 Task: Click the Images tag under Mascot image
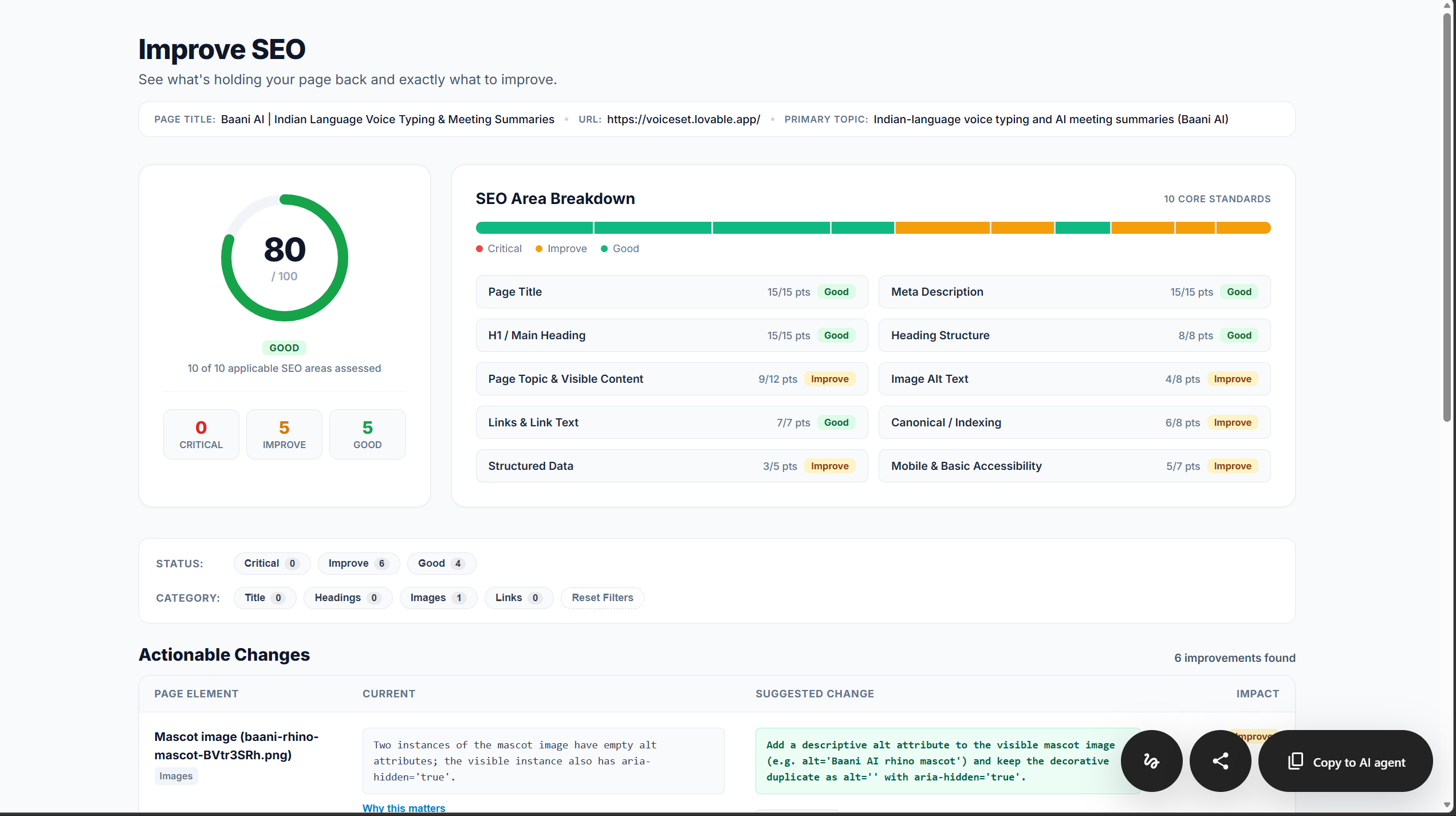tap(176, 776)
